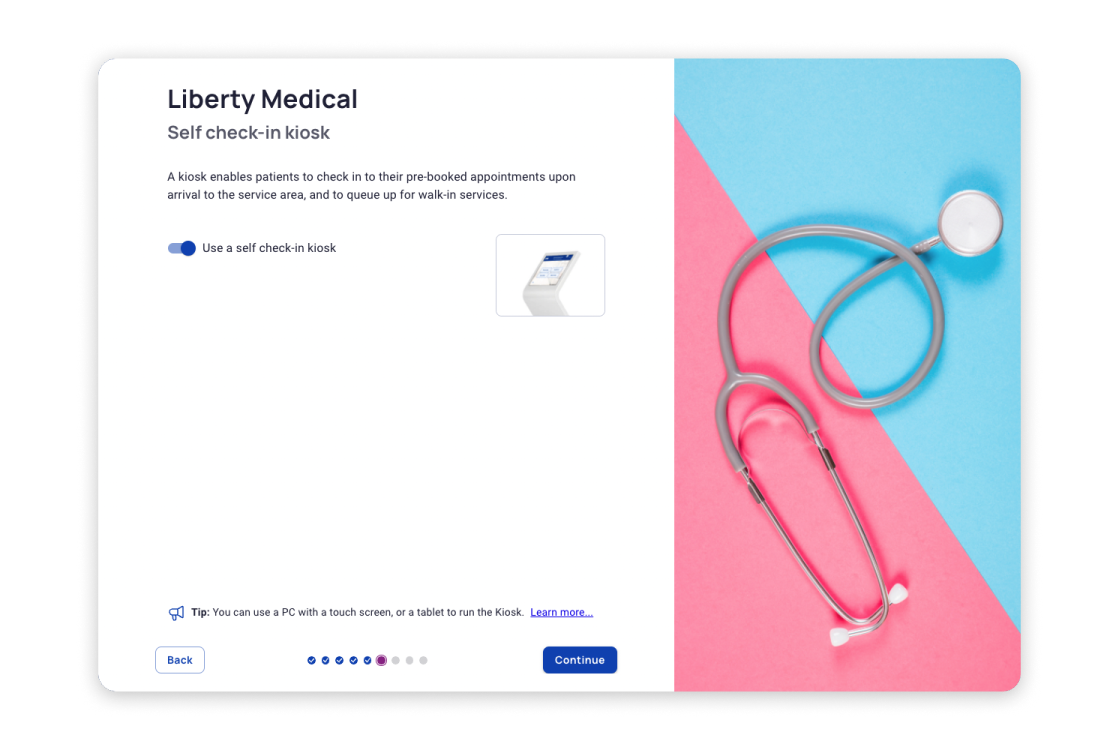Click the kiosk description paragraph
This screenshot has width=1119, height=750.
(x=372, y=186)
